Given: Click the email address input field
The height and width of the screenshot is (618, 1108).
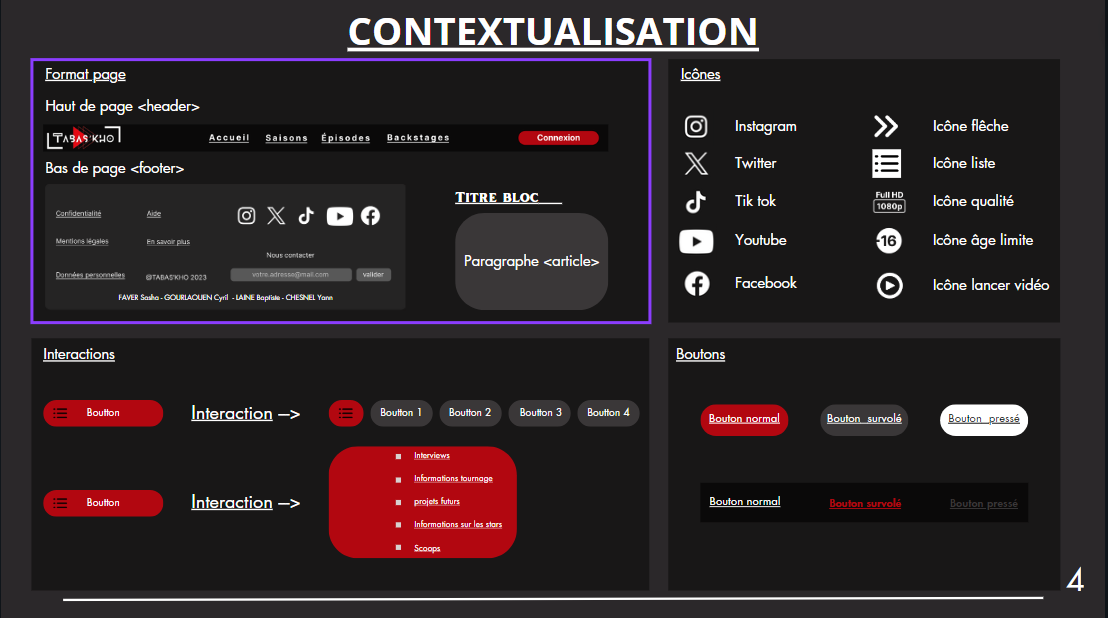Looking at the screenshot, I should (x=291, y=274).
